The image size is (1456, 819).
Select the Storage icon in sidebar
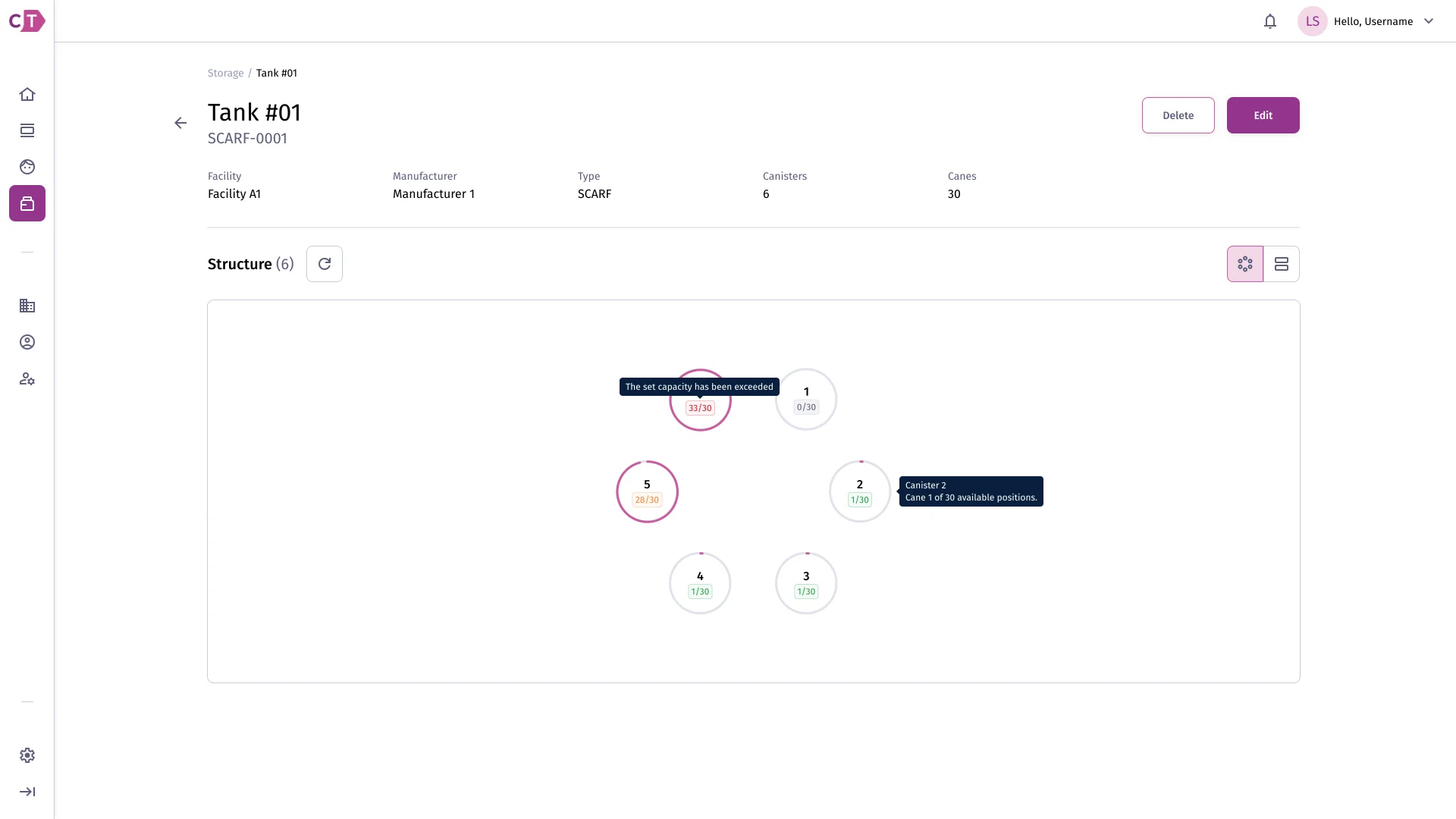click(27, 203)
